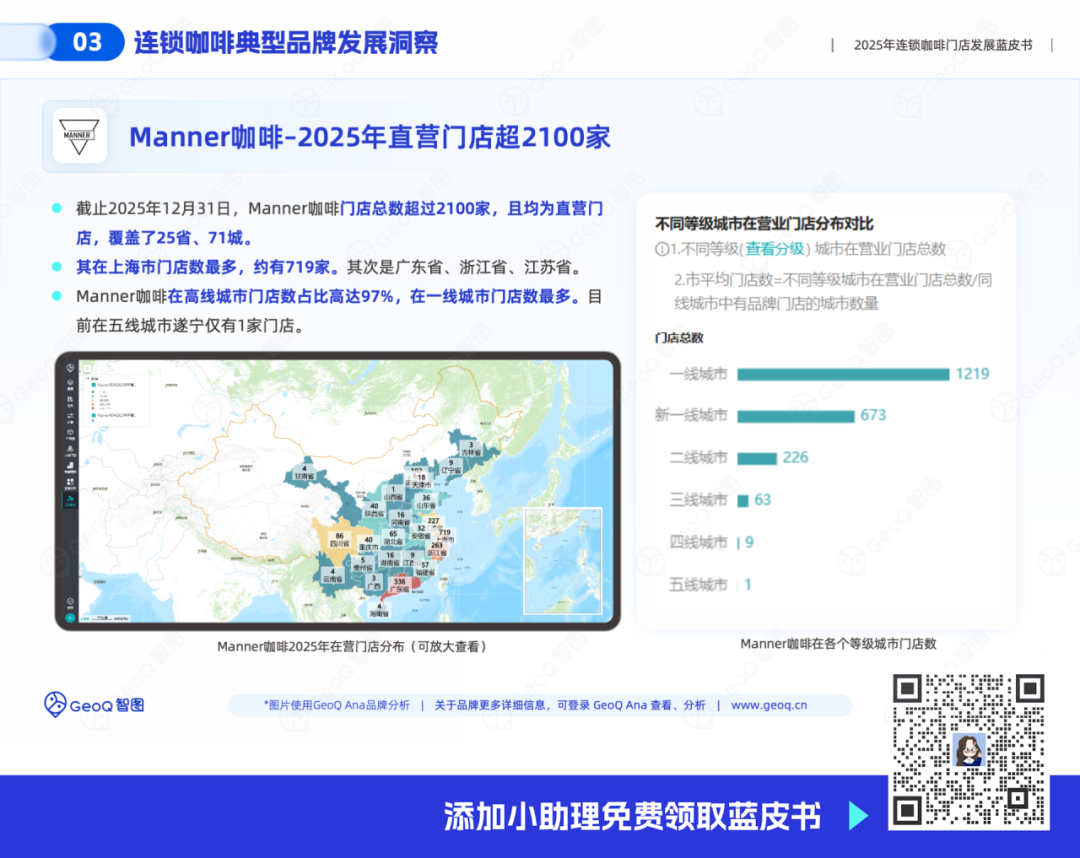Click the 上海市 label showing 719
This screenshot has height=858, width=1080.
click(x=445, y=535)
